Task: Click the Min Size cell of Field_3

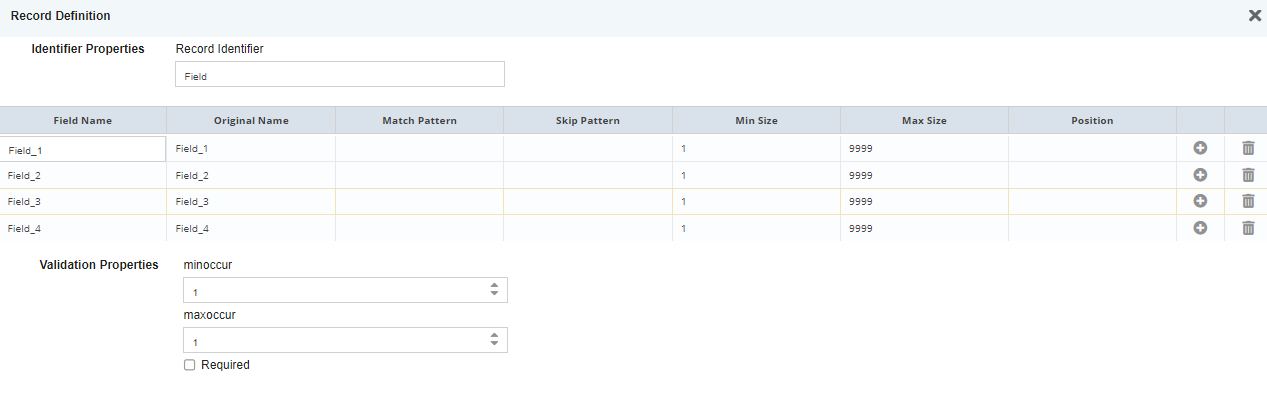Action: pyautogui.click(x=756, y=201)
